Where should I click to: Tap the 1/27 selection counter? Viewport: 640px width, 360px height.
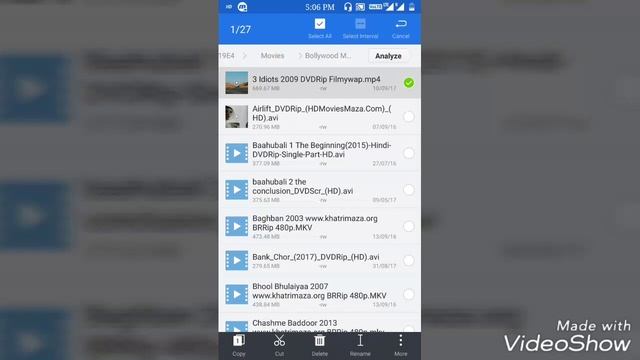[x=240, y=29]
